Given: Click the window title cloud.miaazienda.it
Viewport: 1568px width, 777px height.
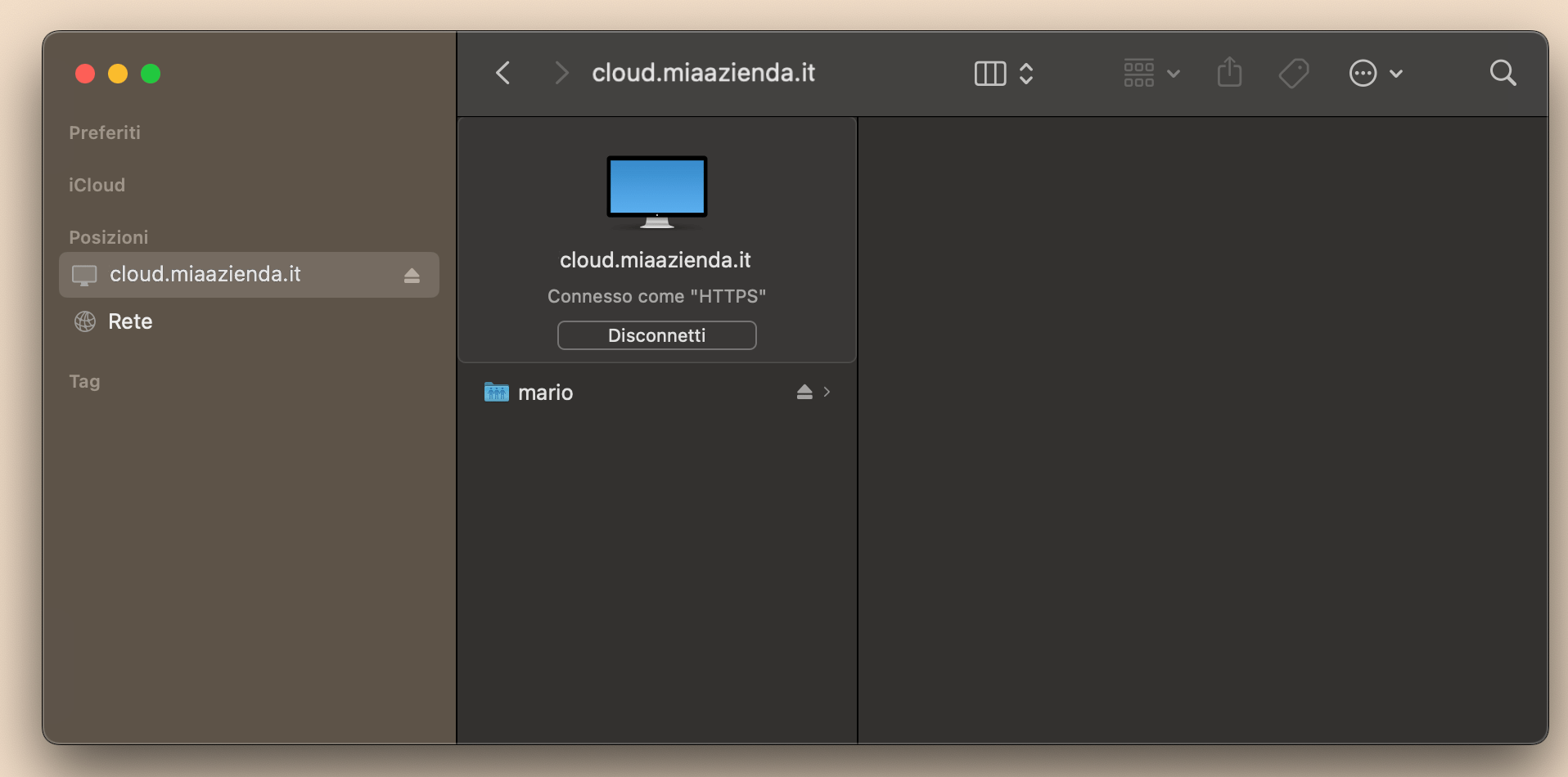Looking at the screenshot, I should pos(703,73).
